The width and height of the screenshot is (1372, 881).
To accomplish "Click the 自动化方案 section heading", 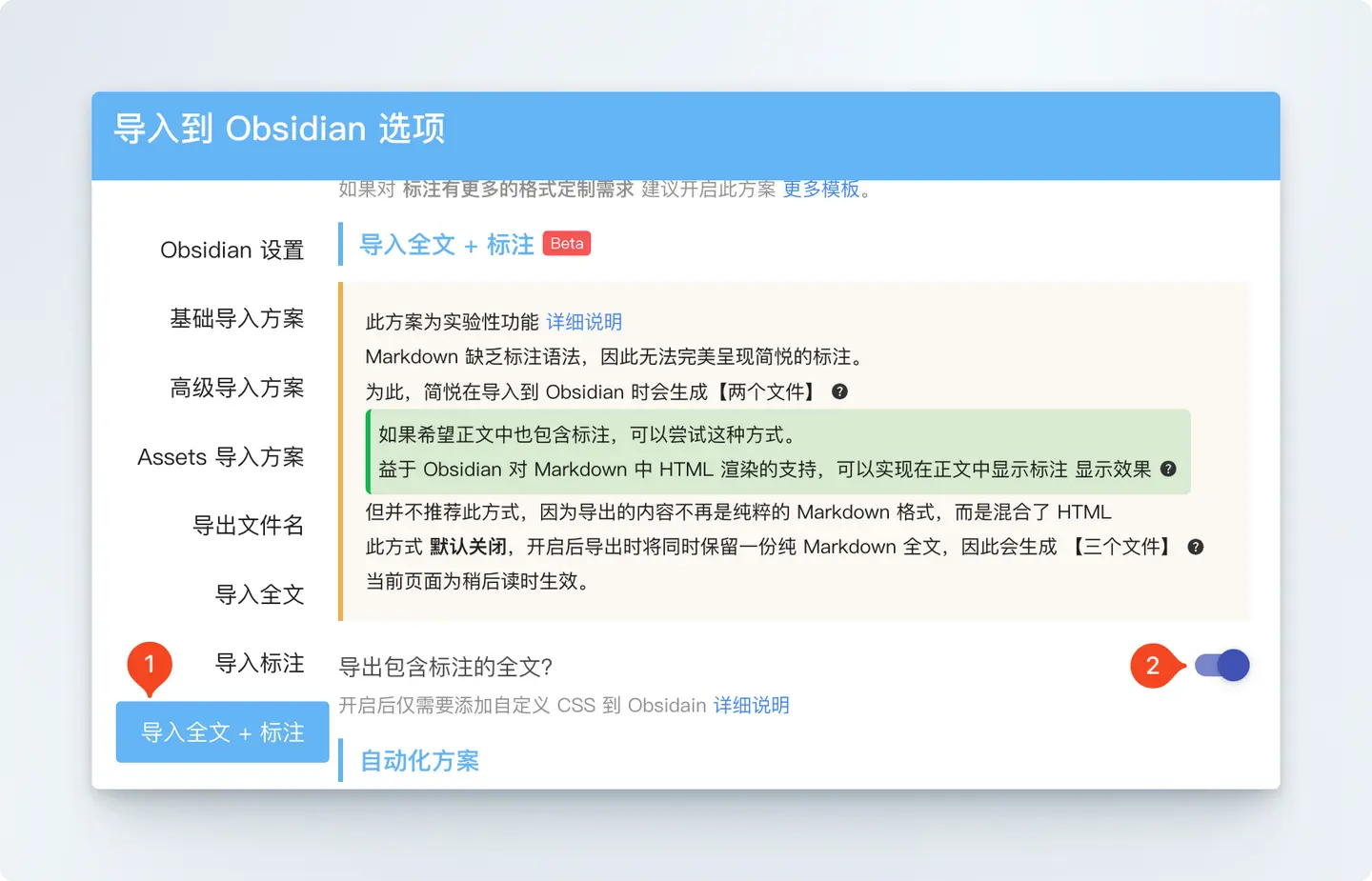I will [419, 761].
